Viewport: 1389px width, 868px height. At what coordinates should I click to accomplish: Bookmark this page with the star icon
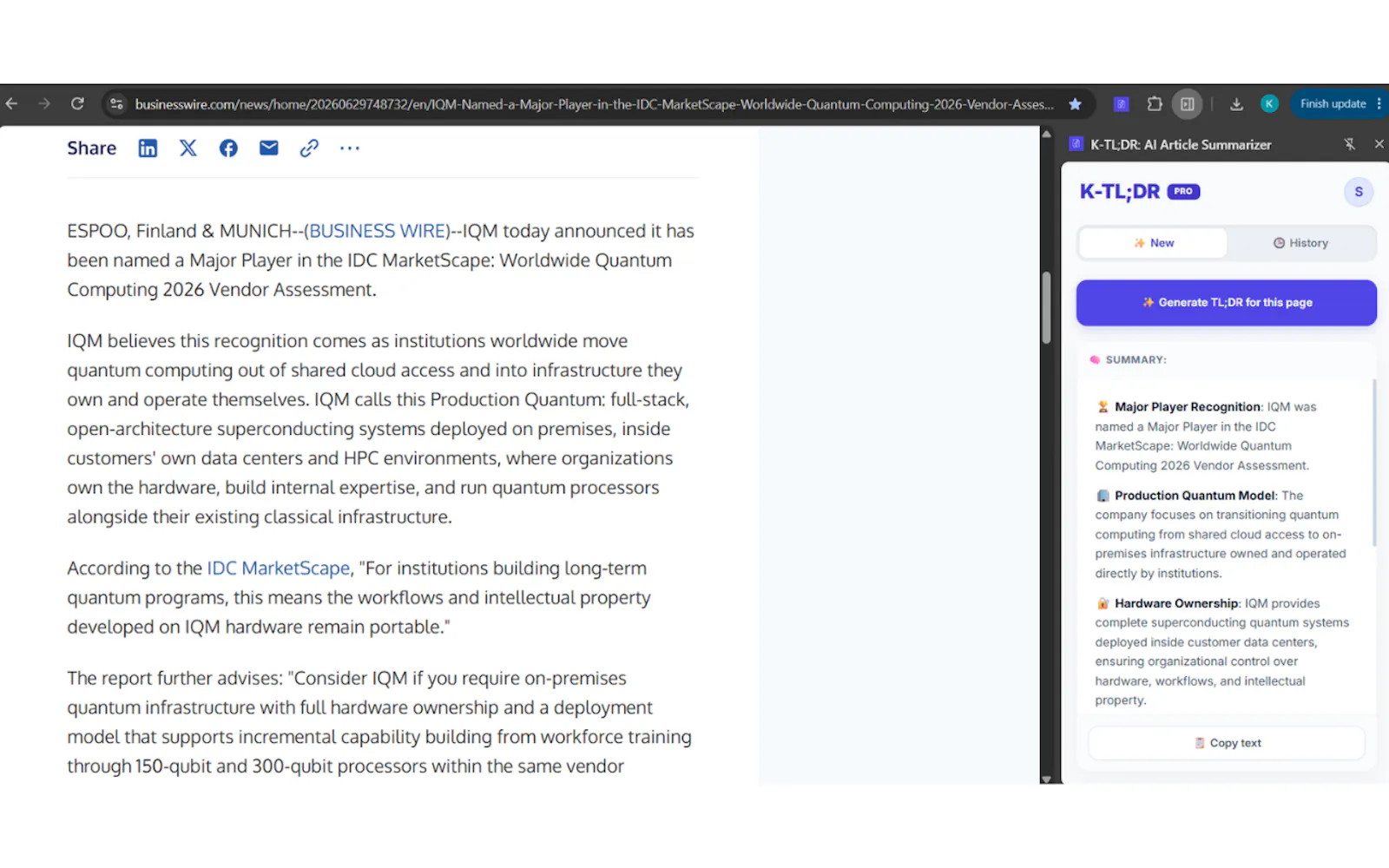pyautogui.click(x=1075, y=104)
